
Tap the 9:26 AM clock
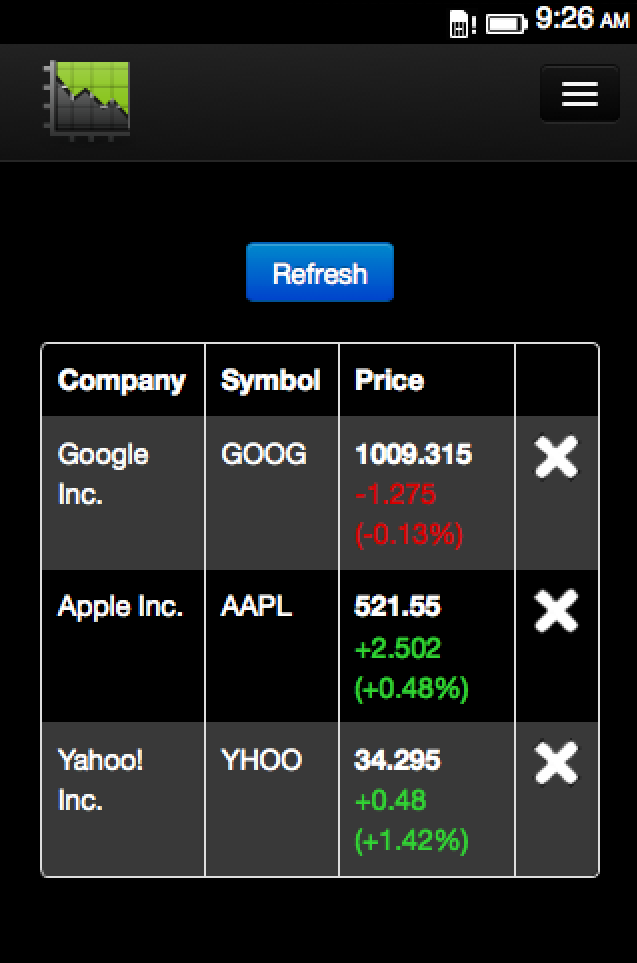tap(581, 19)
